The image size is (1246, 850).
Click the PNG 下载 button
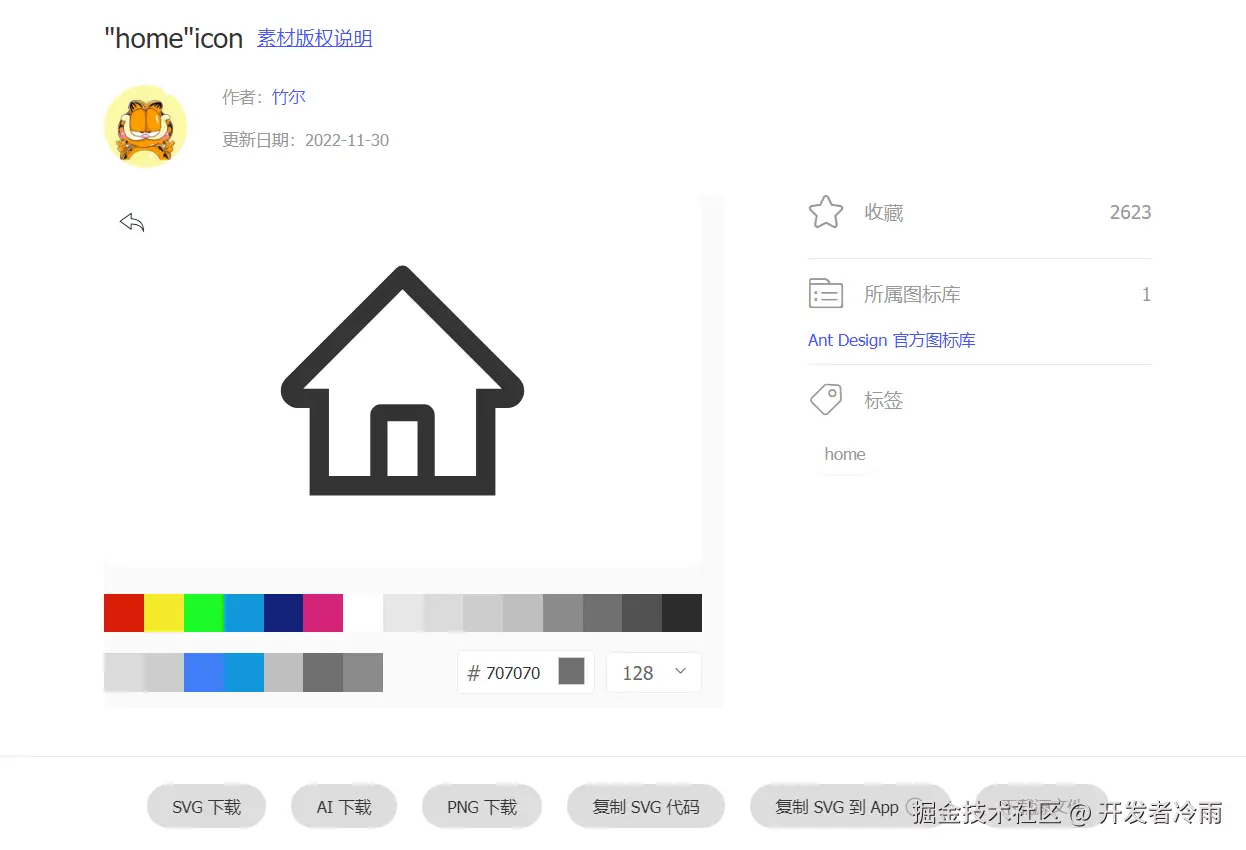pos(481,806)
